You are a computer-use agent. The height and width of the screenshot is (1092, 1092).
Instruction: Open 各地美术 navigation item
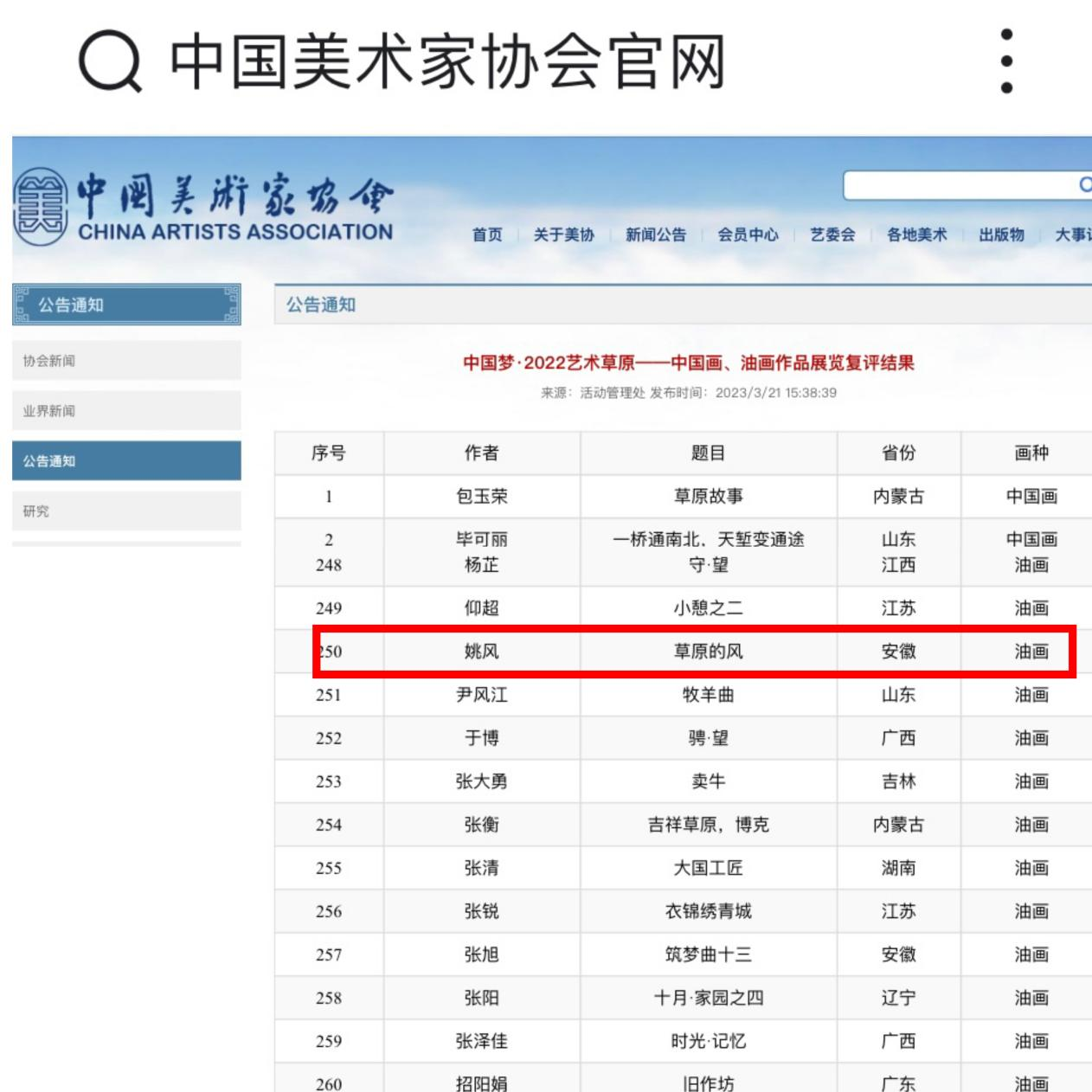[916, 234]
